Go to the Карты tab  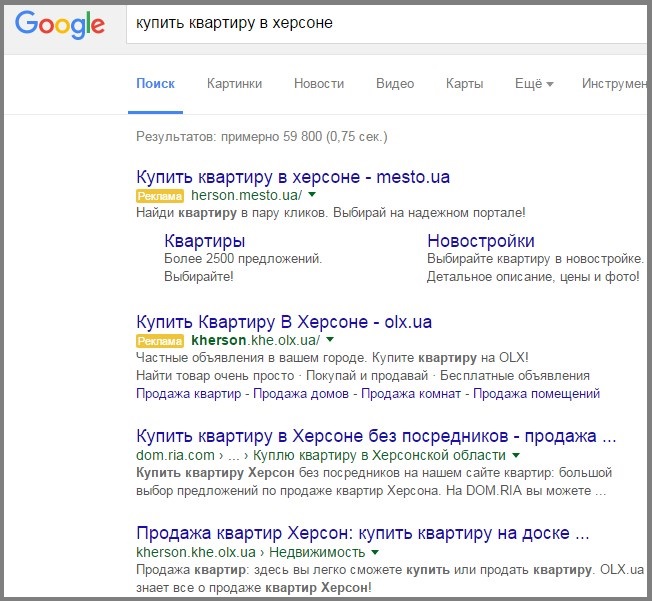[x=464, y=84]
